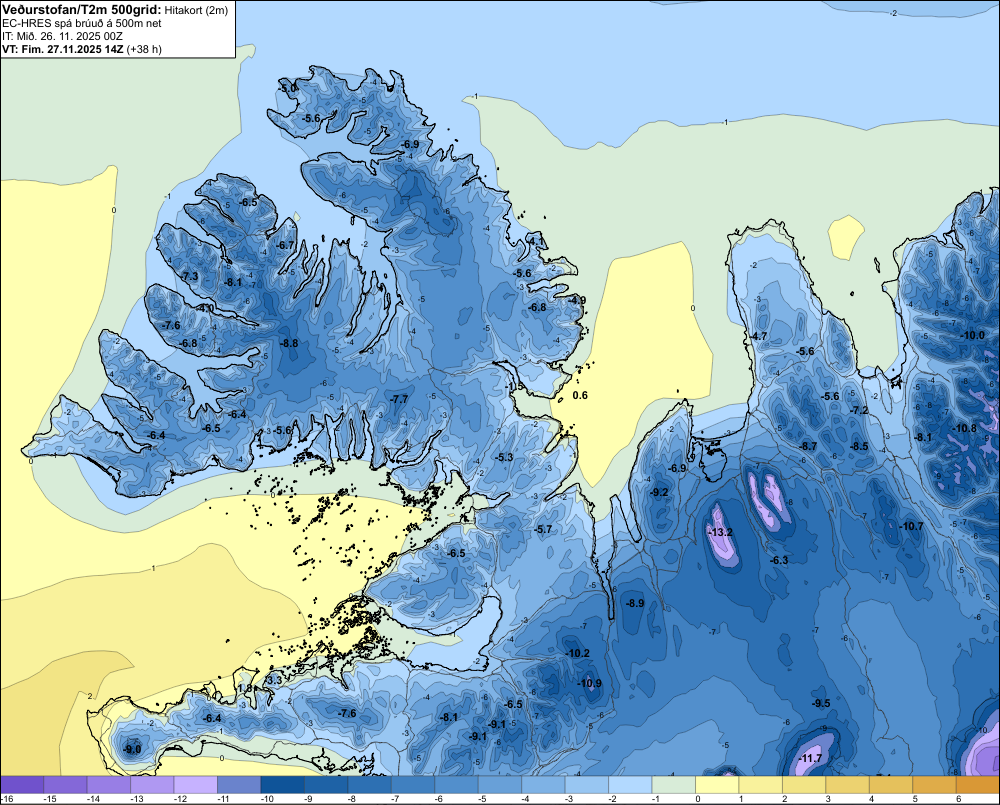The height and width of the screenshot is (805, 1000).
Task: Click the -4.7 temperature label
Action: 758,336
